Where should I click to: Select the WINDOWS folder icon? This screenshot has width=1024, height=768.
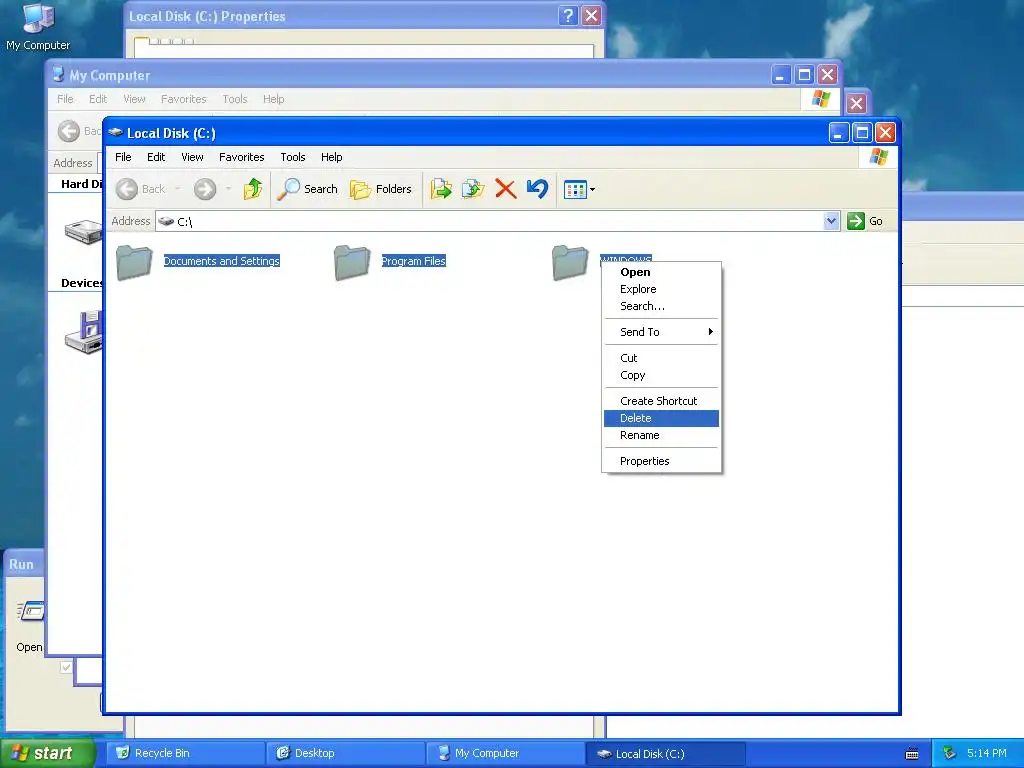[x=570, y=263]
